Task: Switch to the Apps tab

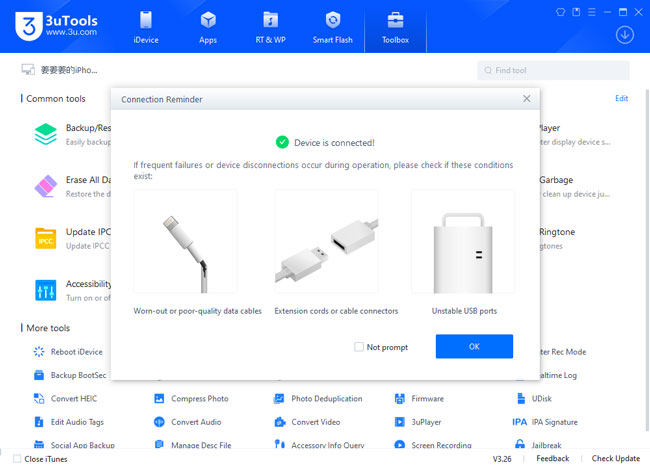Action: pos(208,27)
